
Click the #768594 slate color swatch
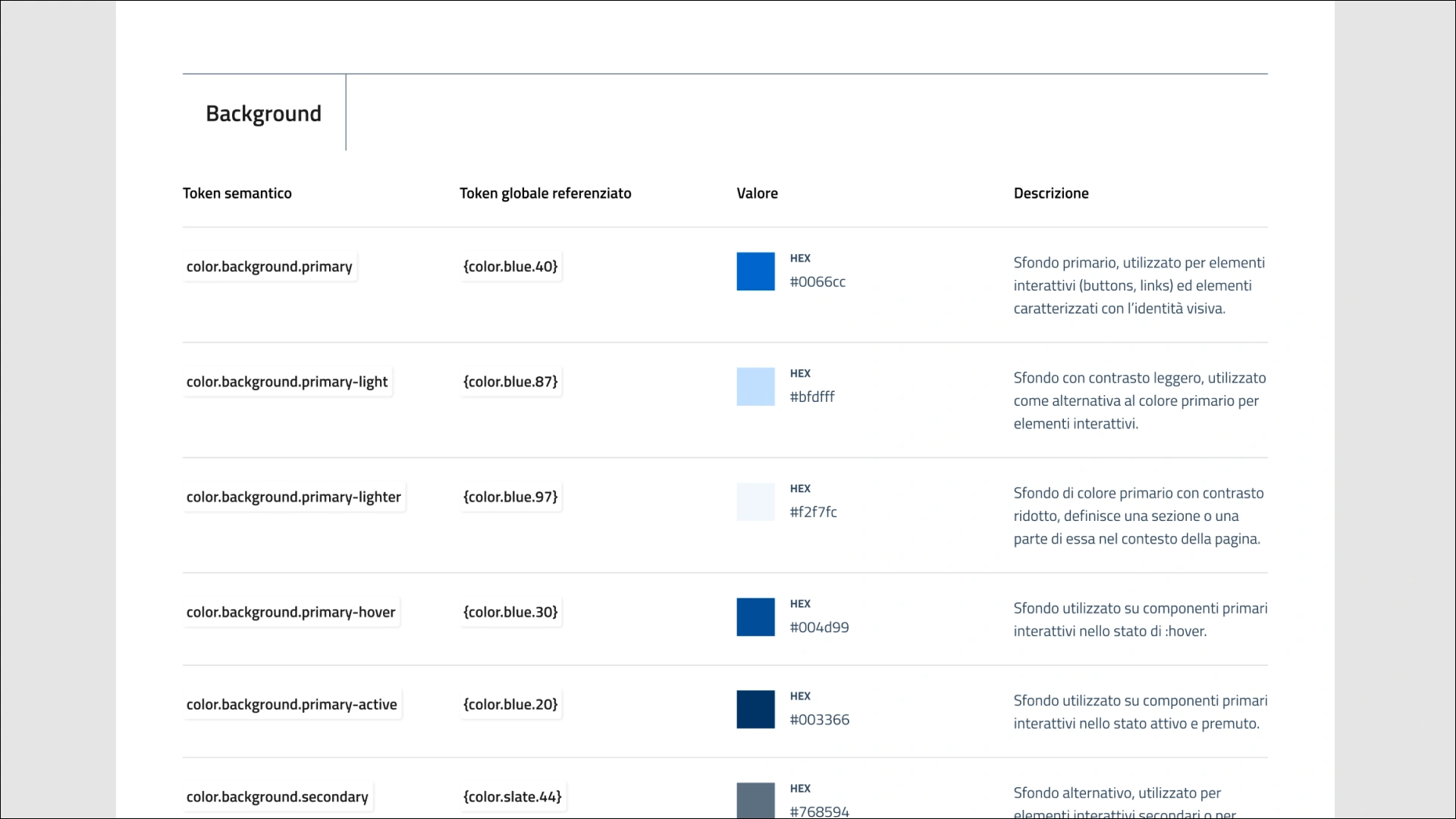click(755, 801)
